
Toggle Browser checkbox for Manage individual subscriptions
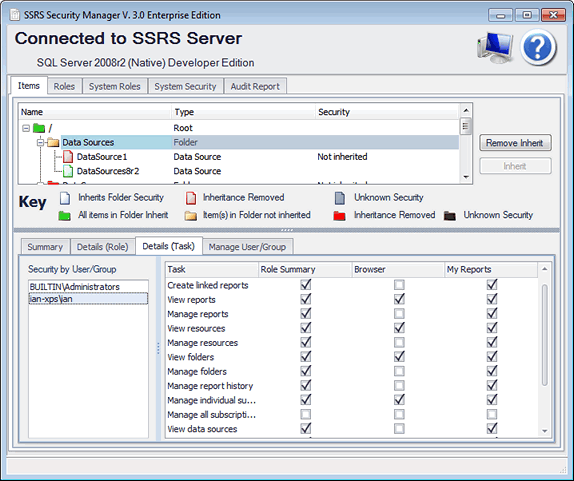399,400
